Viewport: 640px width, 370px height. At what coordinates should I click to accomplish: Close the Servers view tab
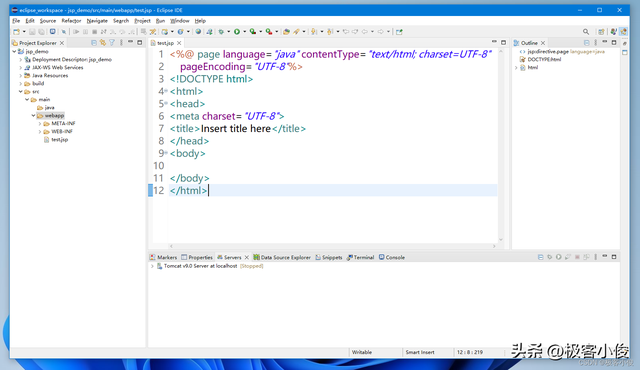pos(247,257)
